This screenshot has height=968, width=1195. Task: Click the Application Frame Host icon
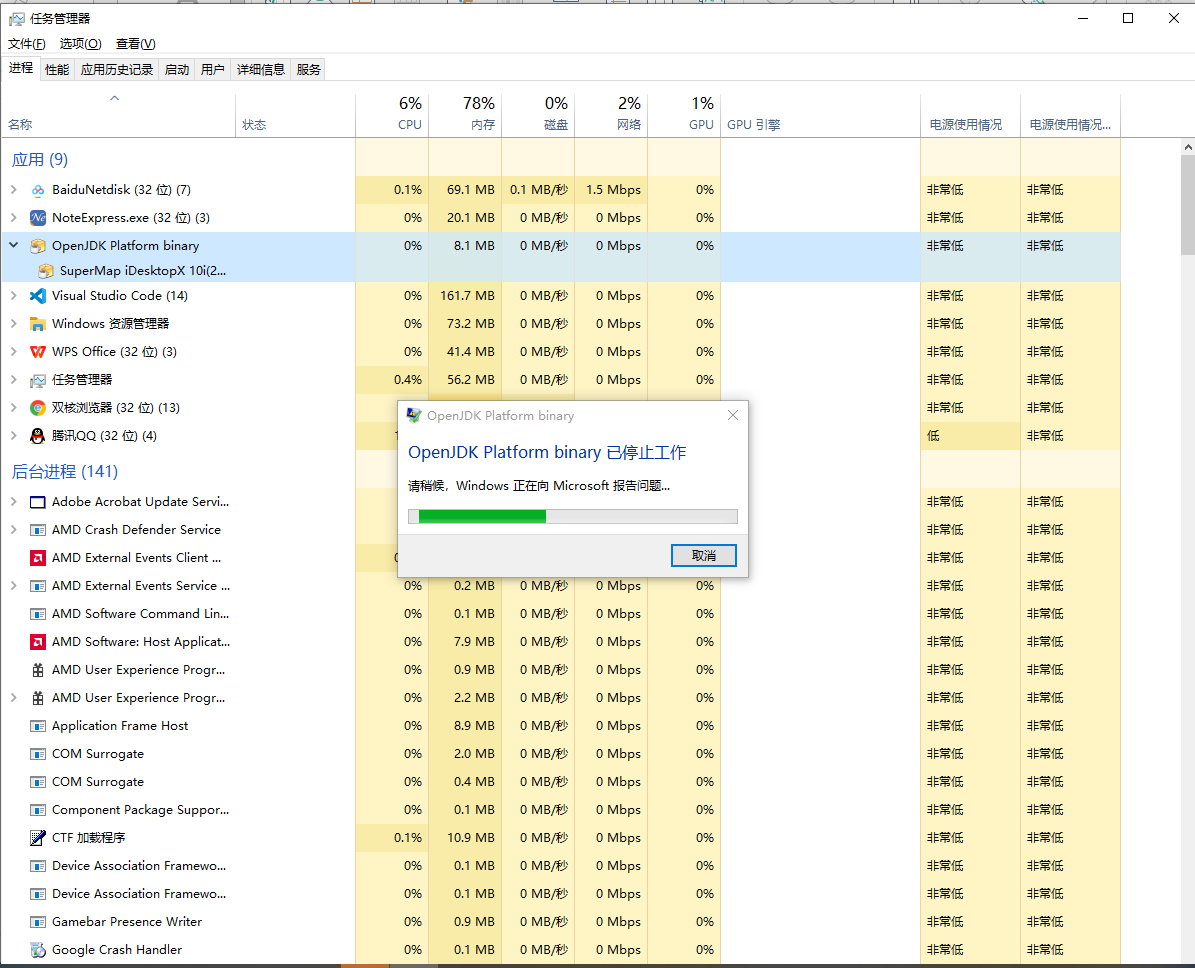[x=37, y=726]
